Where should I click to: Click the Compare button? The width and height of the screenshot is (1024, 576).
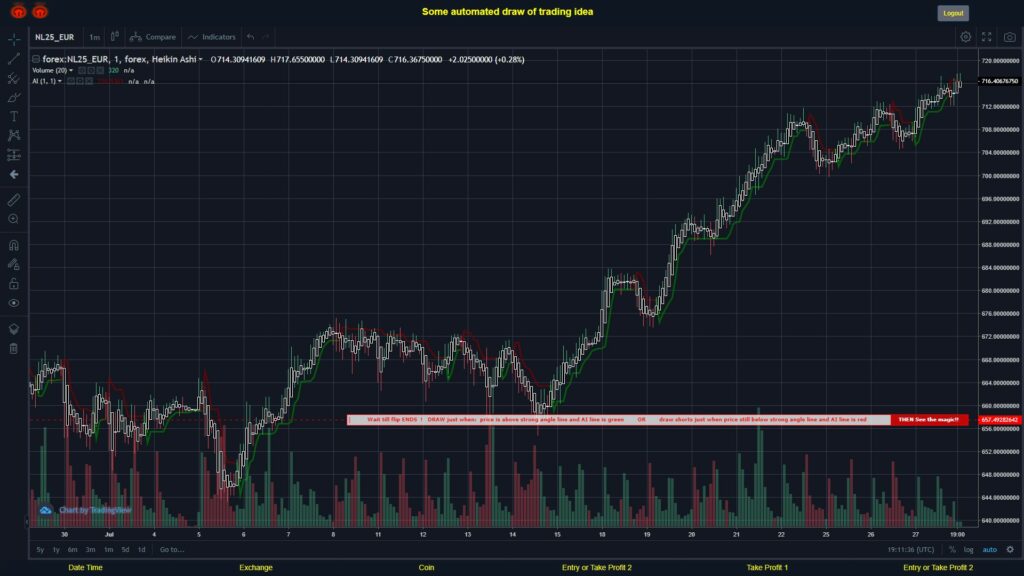[153, 37]
